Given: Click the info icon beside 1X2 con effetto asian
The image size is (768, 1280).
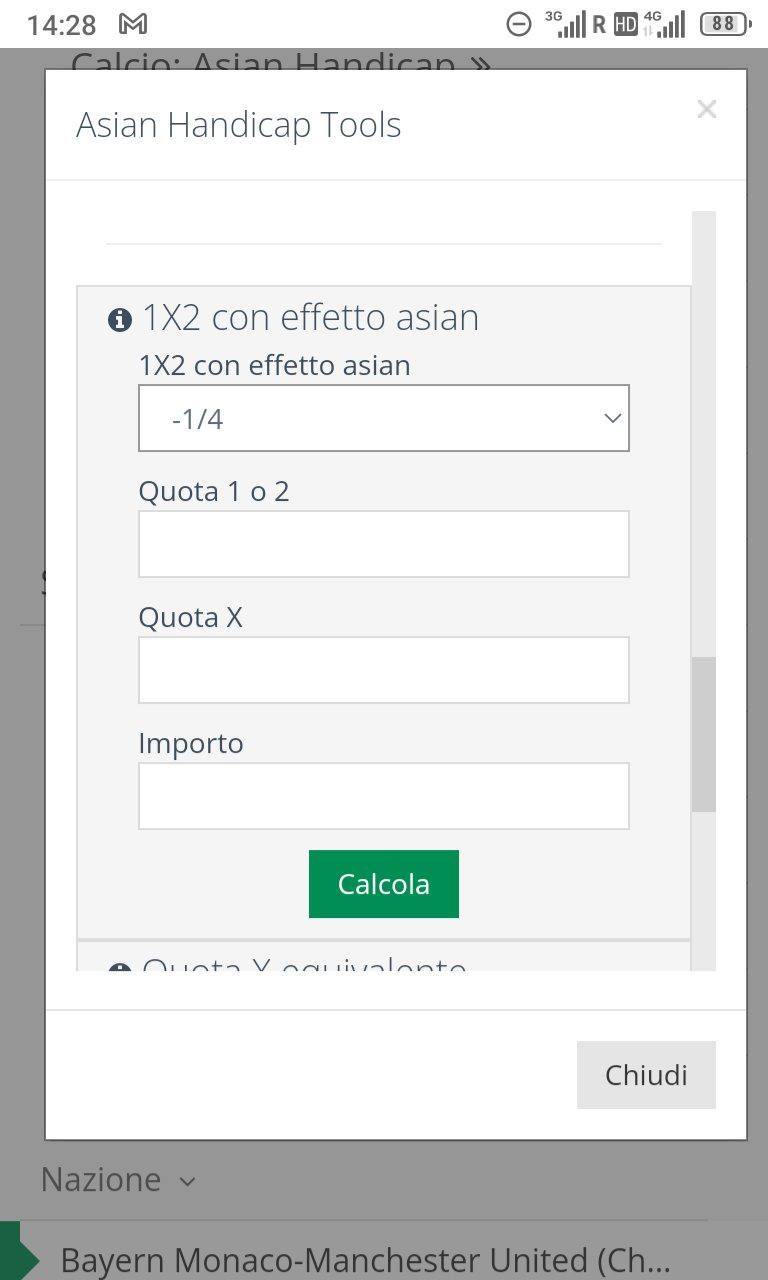Looking at the screenshot, I should 120,320.
